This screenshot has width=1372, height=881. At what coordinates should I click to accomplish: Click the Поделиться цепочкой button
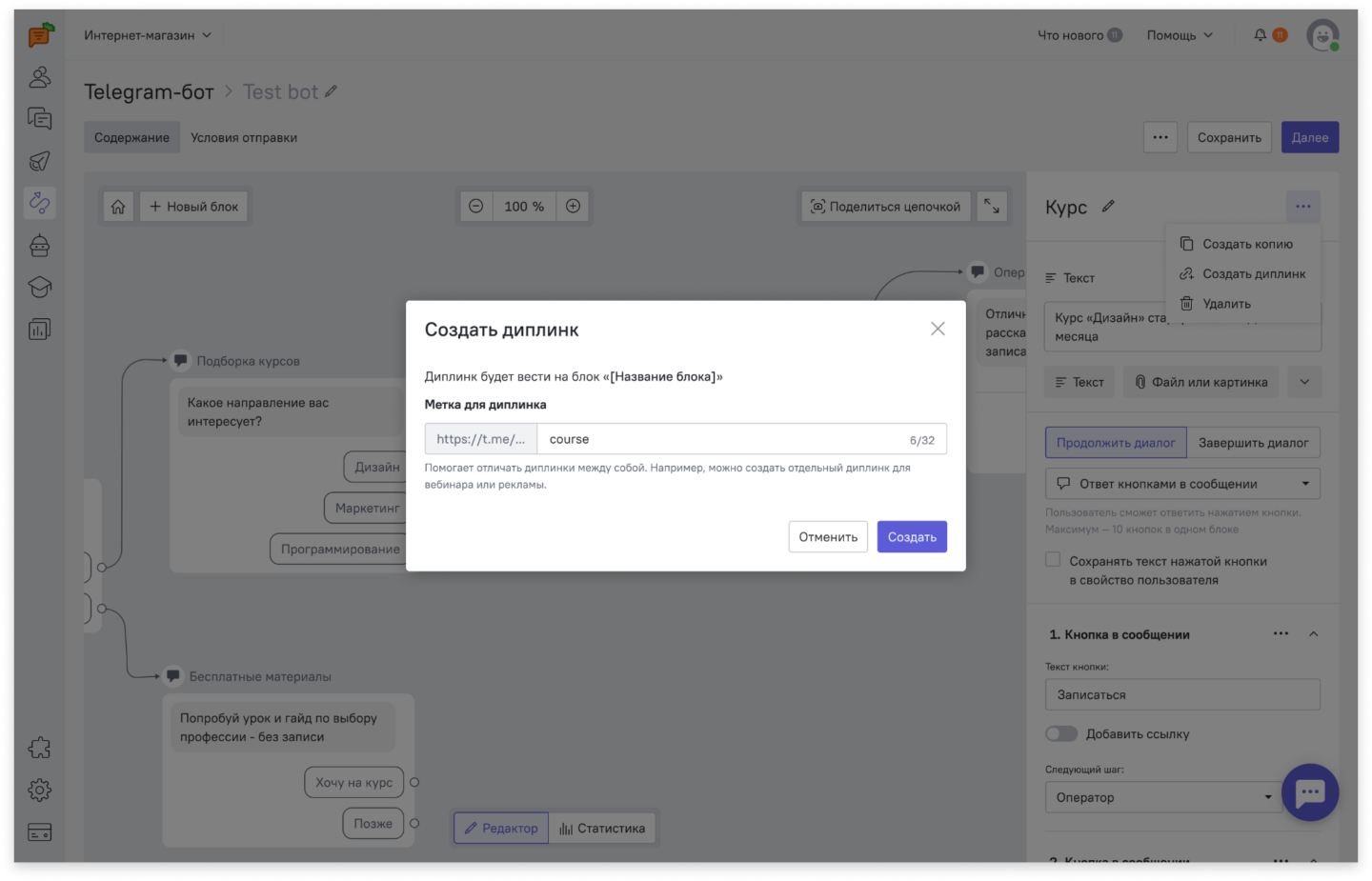tap(886, 207)
